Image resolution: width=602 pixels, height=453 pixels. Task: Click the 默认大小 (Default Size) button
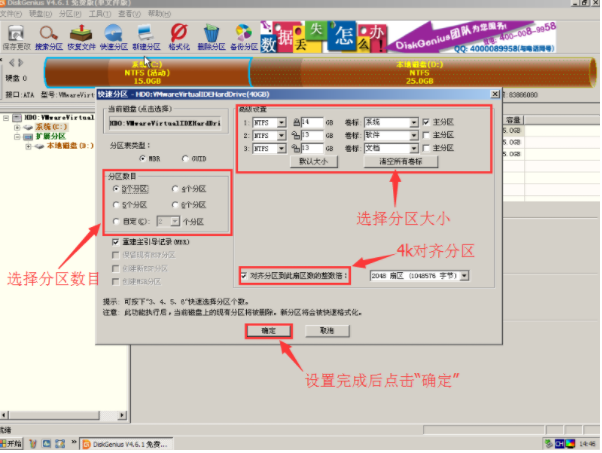point(313,160)
